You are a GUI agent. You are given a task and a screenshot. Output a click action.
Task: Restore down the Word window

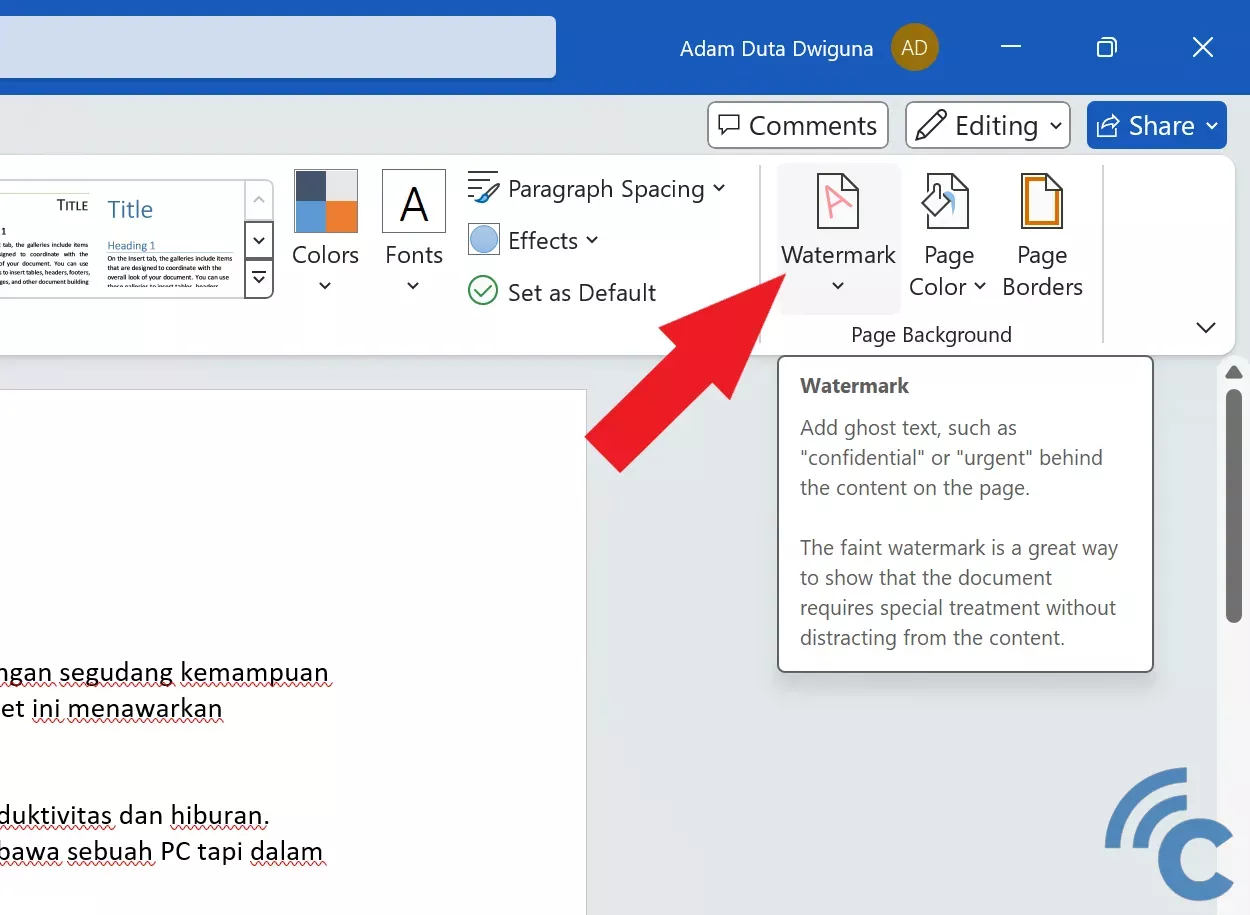pos(1107,47)
